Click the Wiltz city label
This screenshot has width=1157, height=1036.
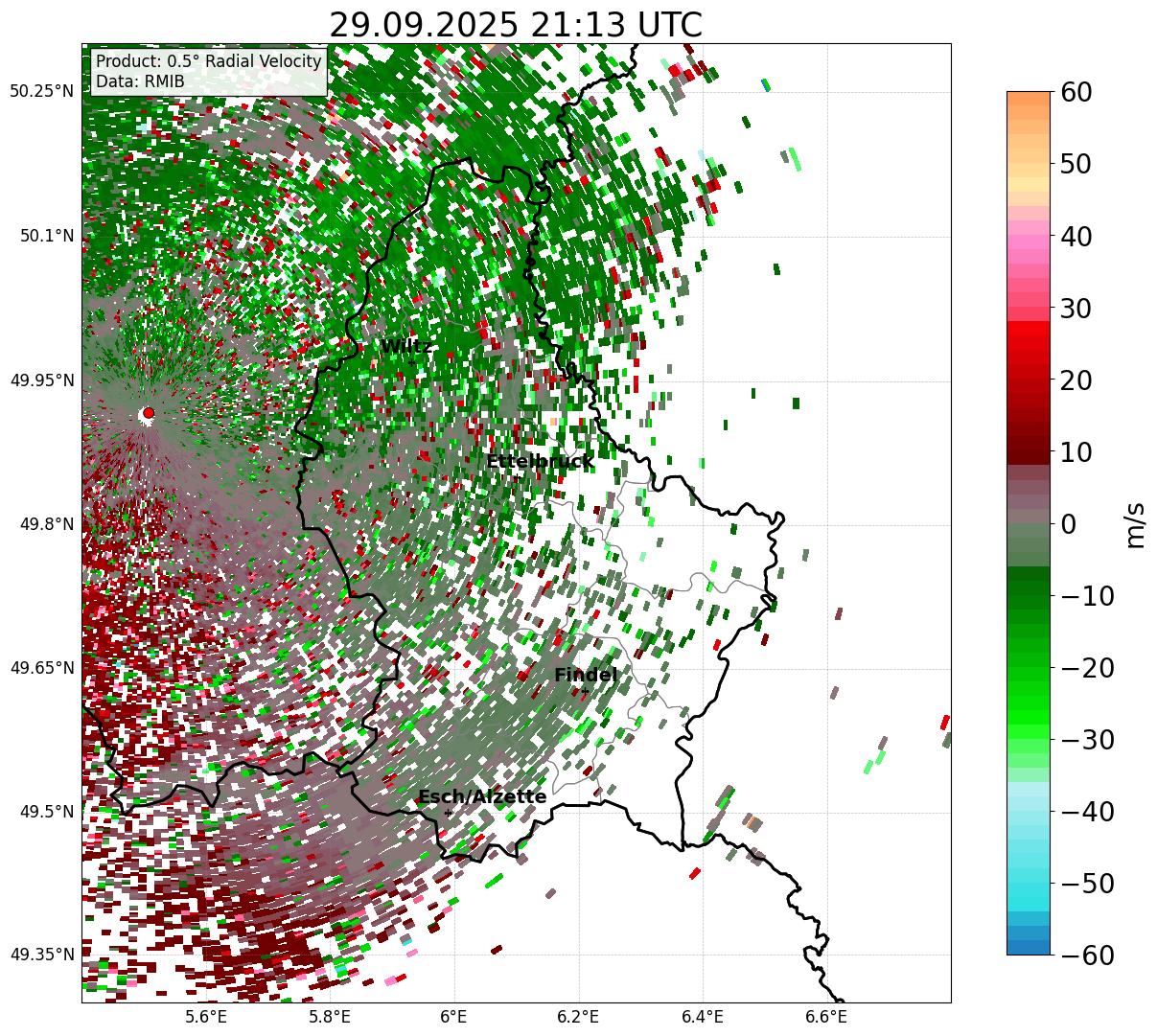click(406, 346)
